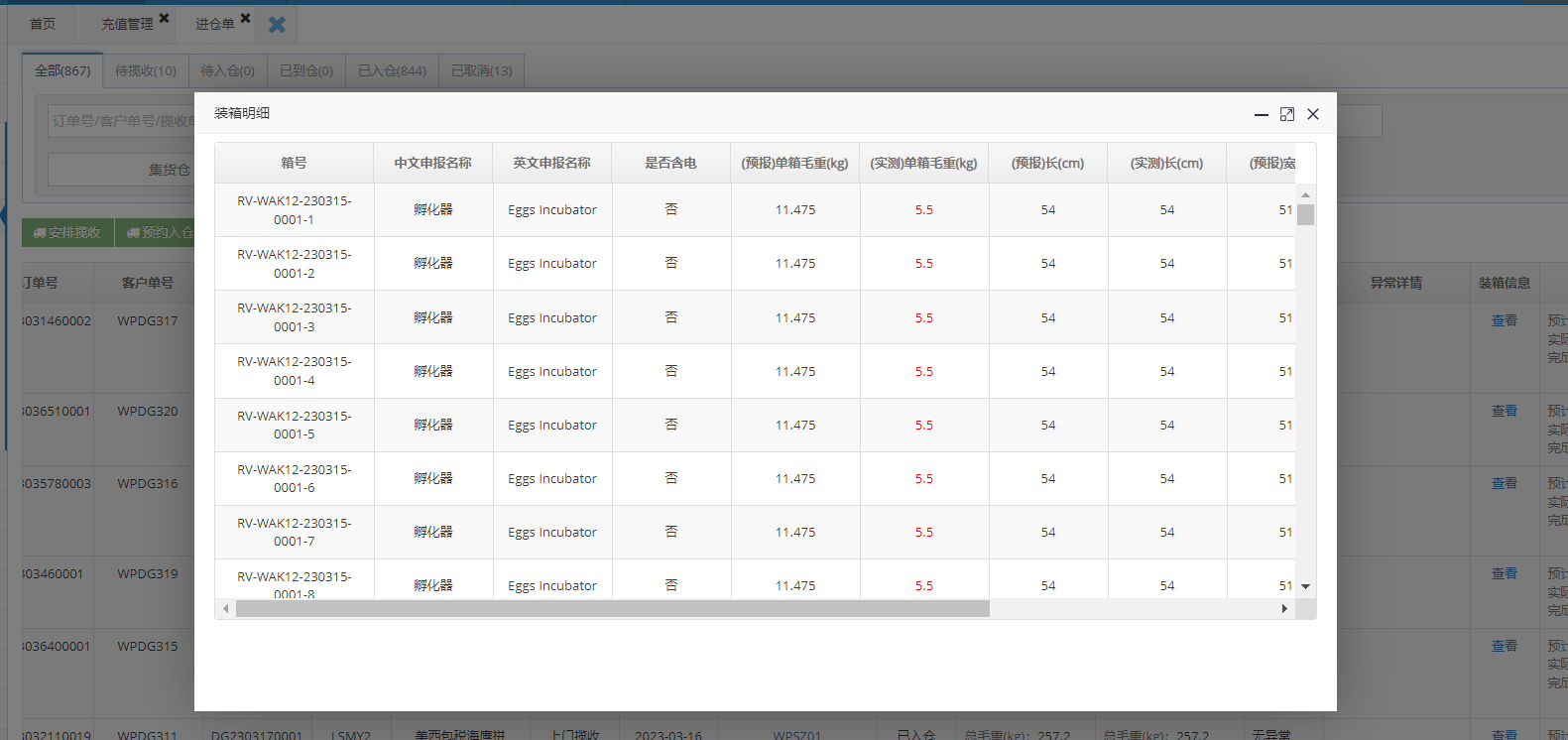
Task: Click customer order number WPDG320 cell
Action: click(148, 411)
